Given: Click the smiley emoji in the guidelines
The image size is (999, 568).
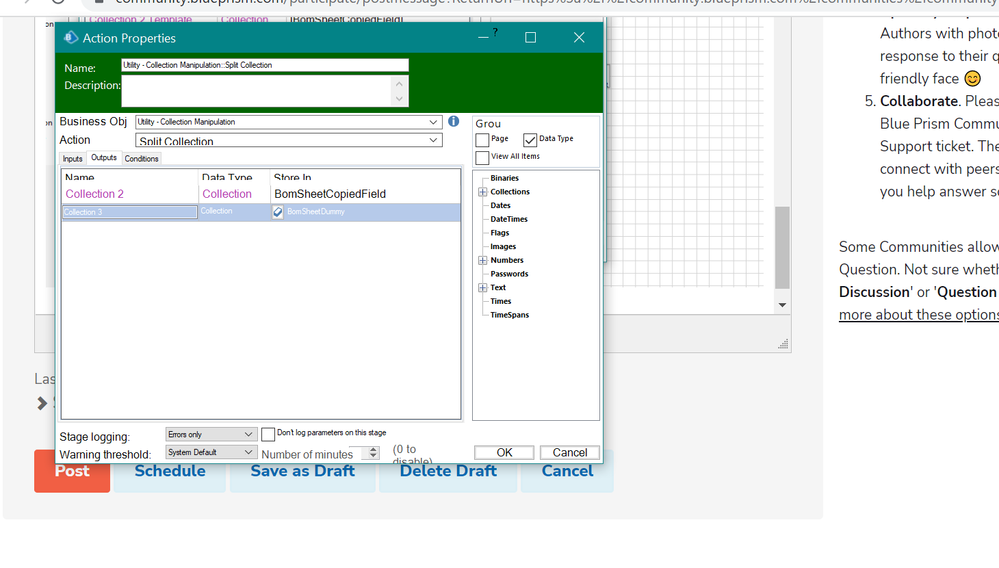Looking at the screenshot, I should [x=972, y=78].
